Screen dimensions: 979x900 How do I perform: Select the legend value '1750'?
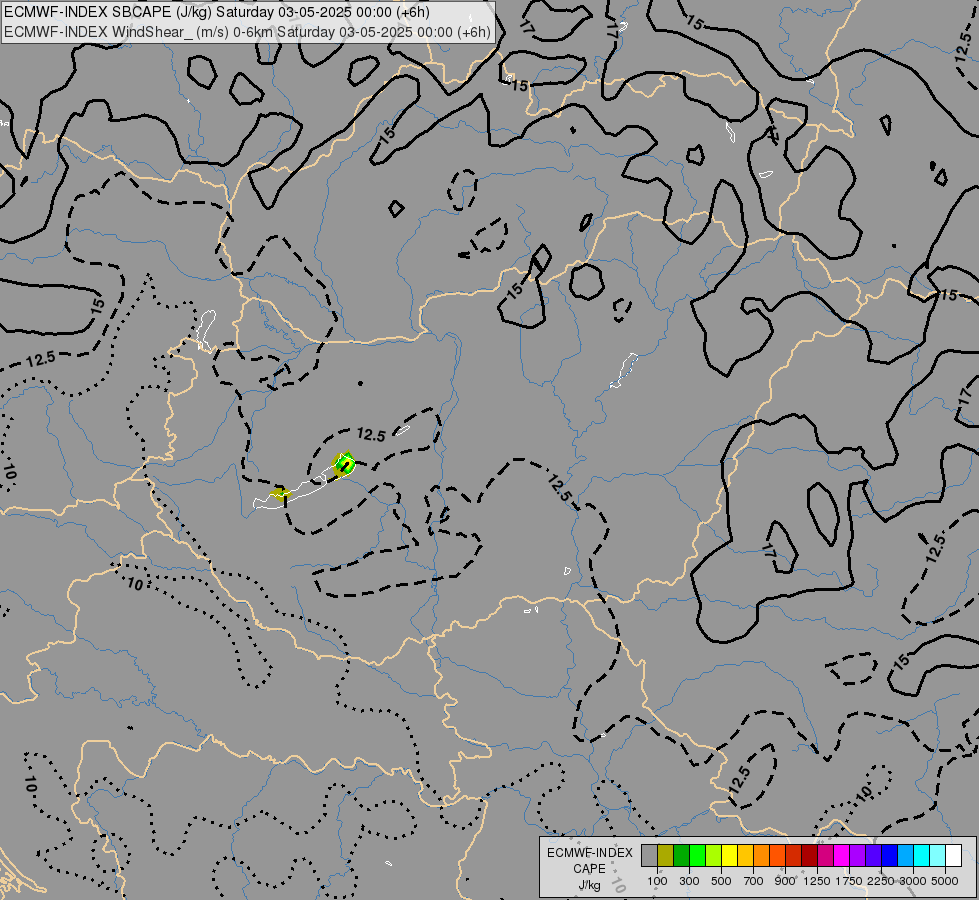849,881
